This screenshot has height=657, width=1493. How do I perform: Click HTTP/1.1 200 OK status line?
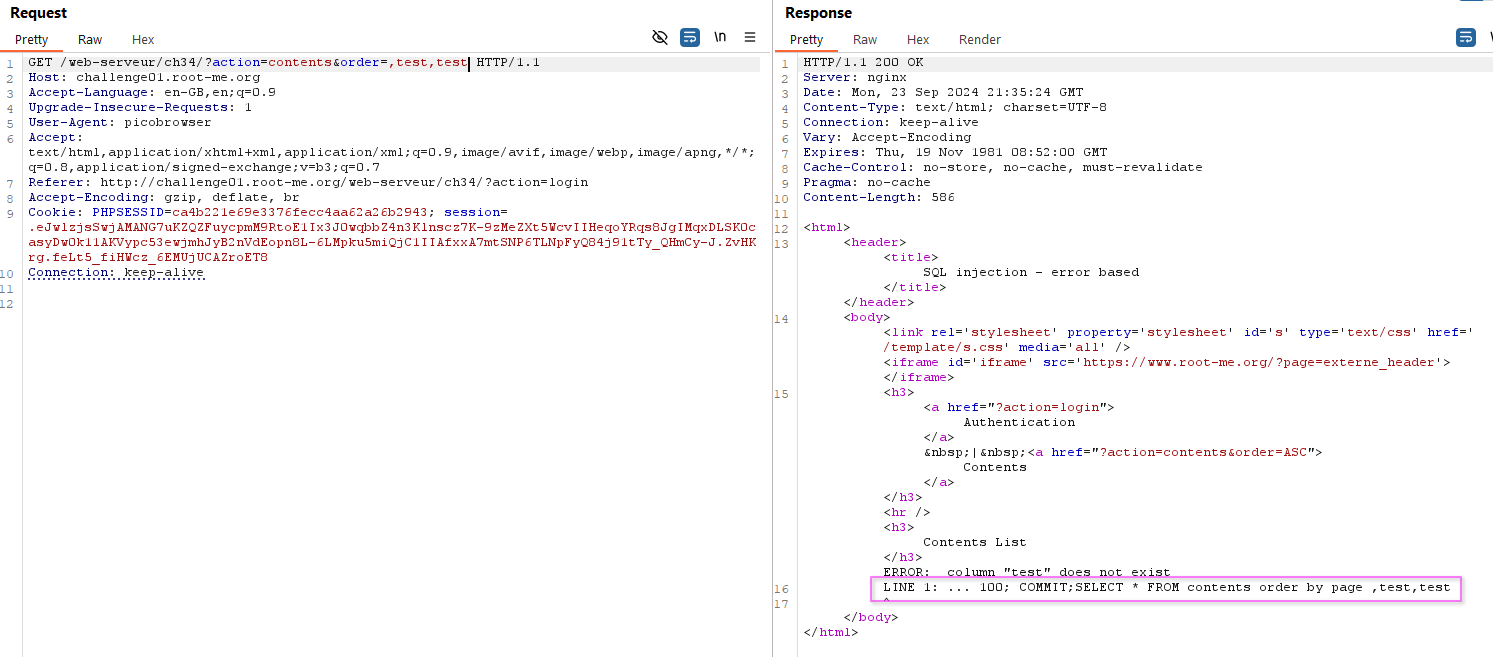tap(863, 62)
